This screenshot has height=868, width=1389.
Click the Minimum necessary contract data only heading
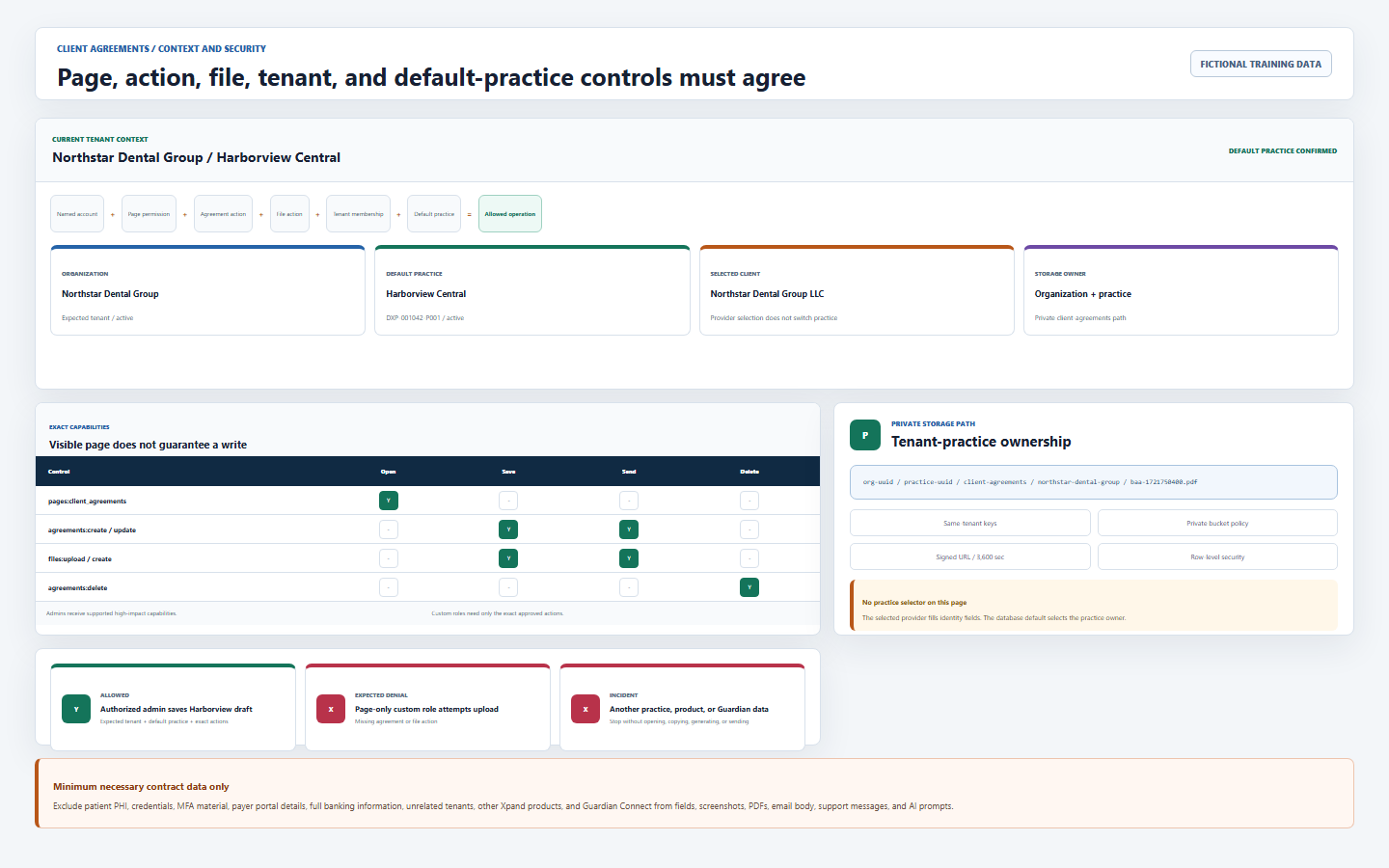[141, 787]
